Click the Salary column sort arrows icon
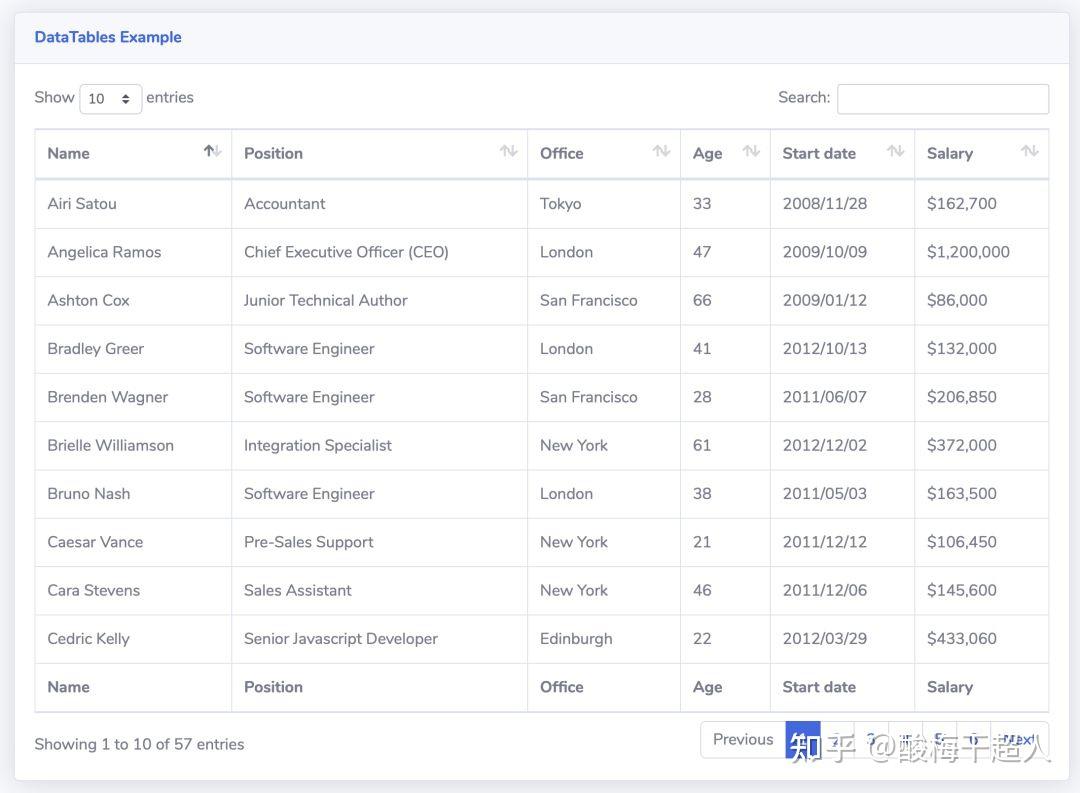Screen dimensions: 1080x793 click(1029, 152)
